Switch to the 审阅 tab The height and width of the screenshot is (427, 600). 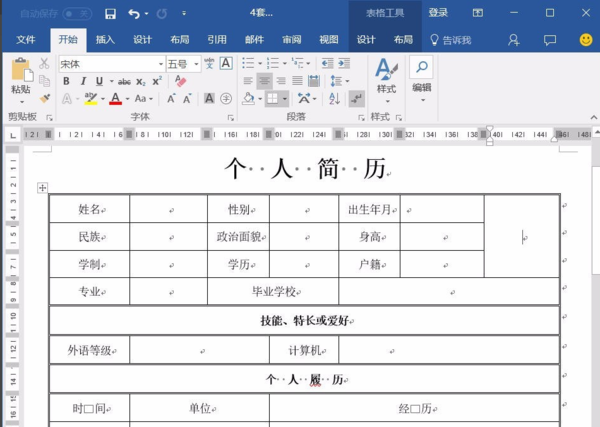tap(292, 39)
